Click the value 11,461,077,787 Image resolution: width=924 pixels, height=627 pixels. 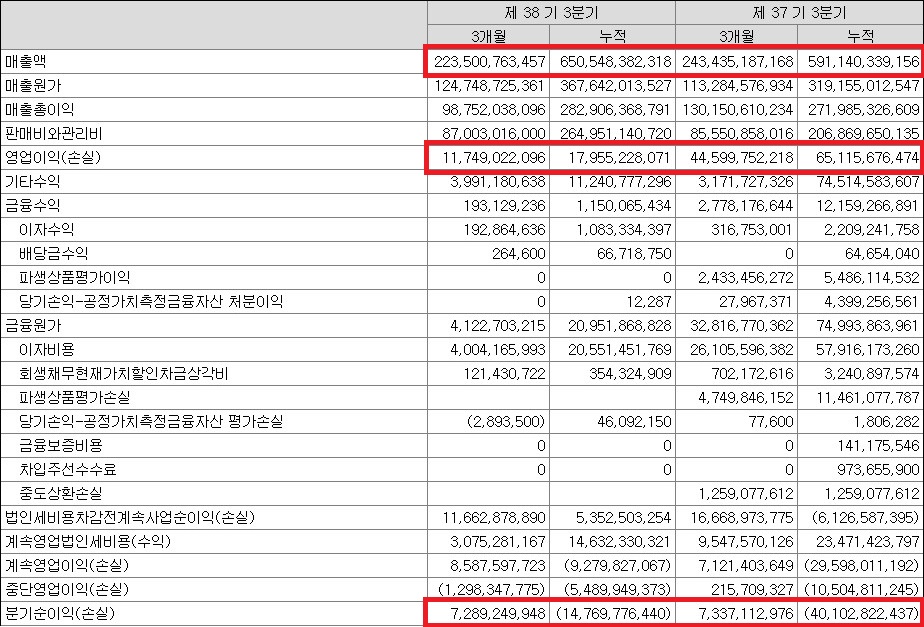click(867, 399)
